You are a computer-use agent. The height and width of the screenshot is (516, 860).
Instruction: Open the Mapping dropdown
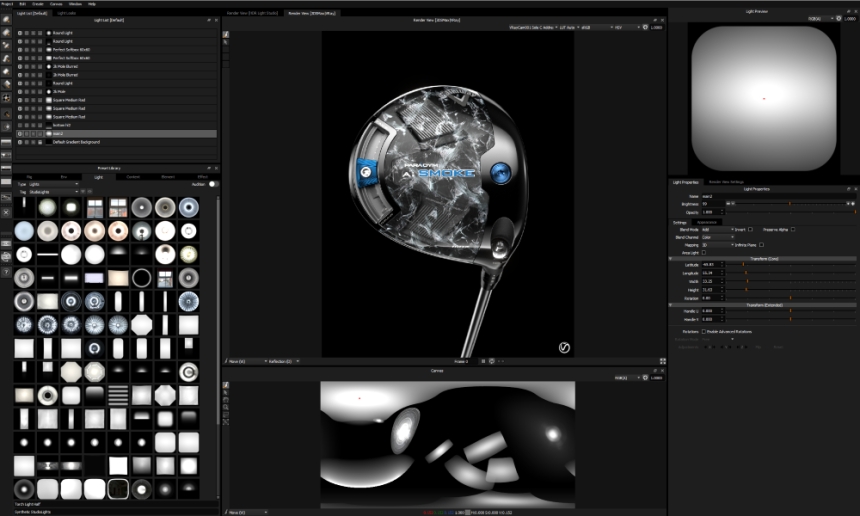tap(717, 244)
